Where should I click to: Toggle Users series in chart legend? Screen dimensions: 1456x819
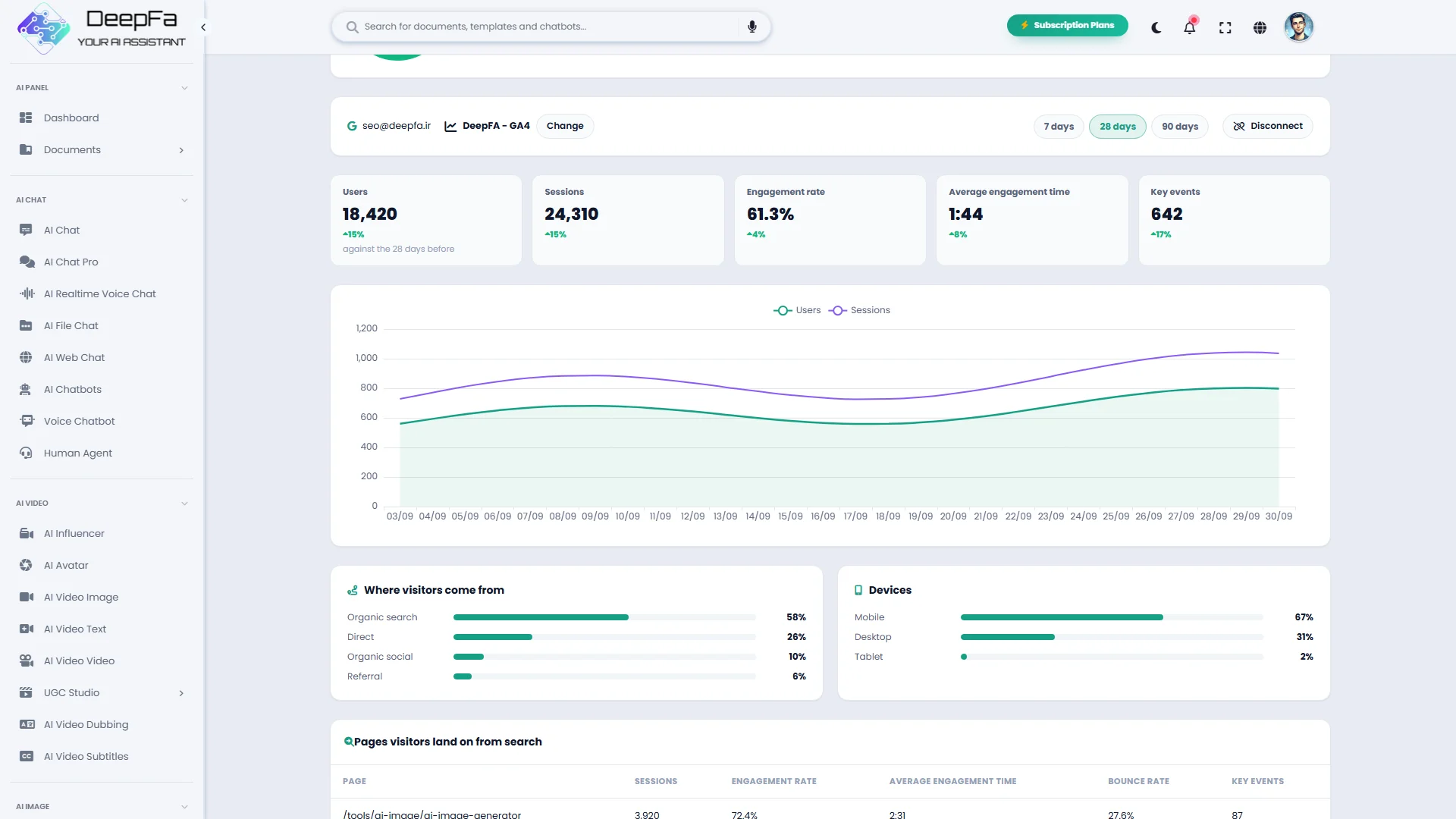click(x=797, y=310)
